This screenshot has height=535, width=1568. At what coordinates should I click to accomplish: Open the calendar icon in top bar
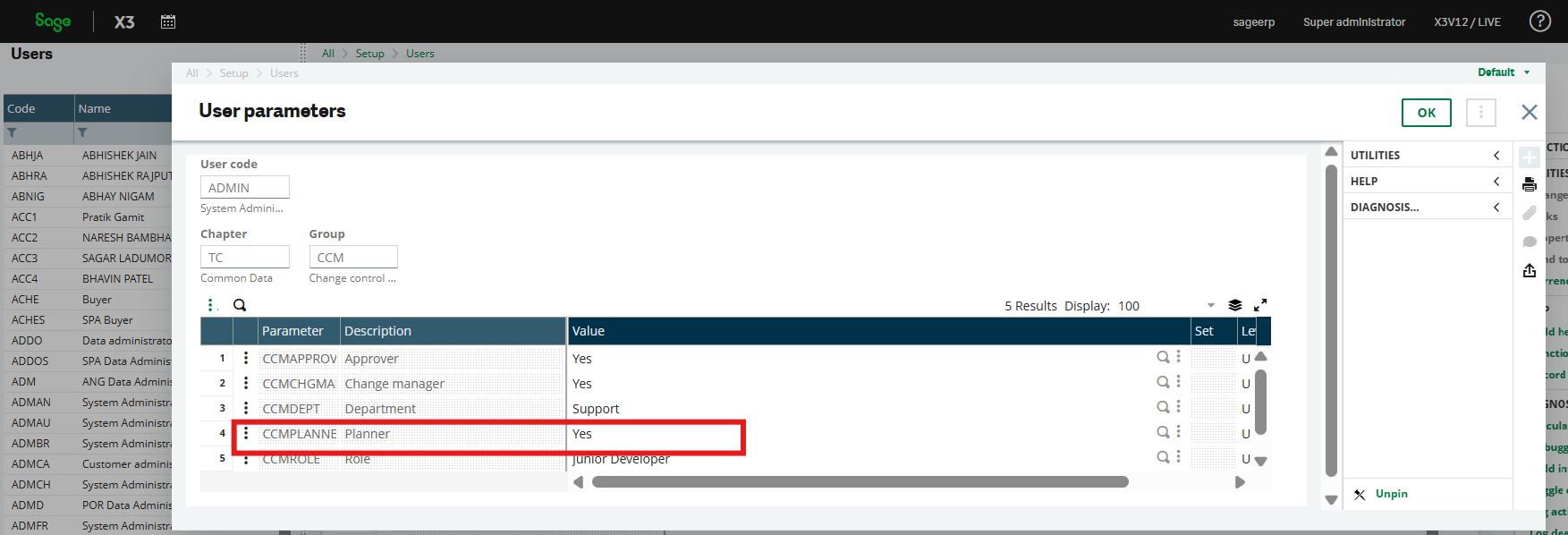coord(168,21)
